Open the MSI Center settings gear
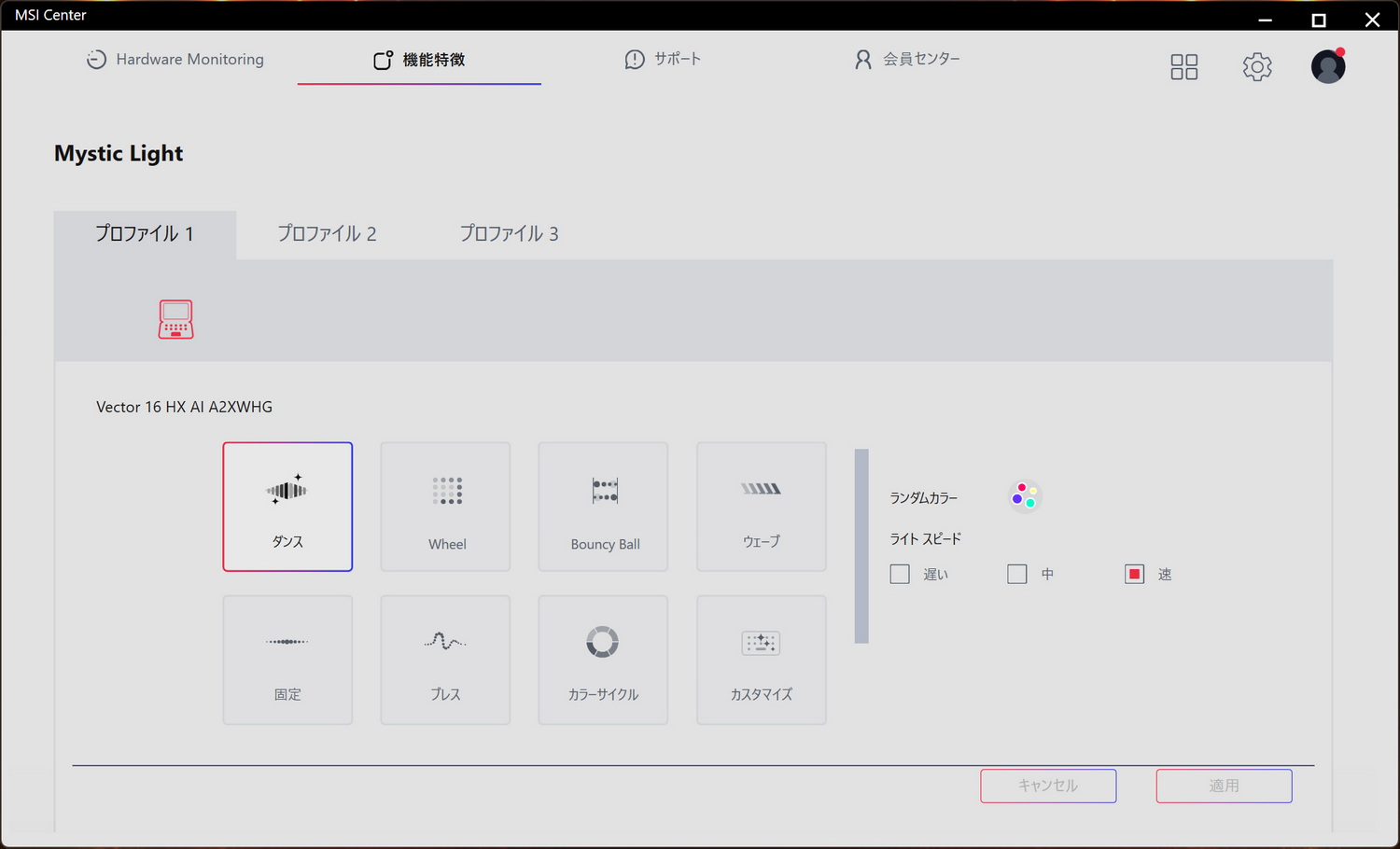The width and height of the screenshot is (1400, 849). point(1256,66)
